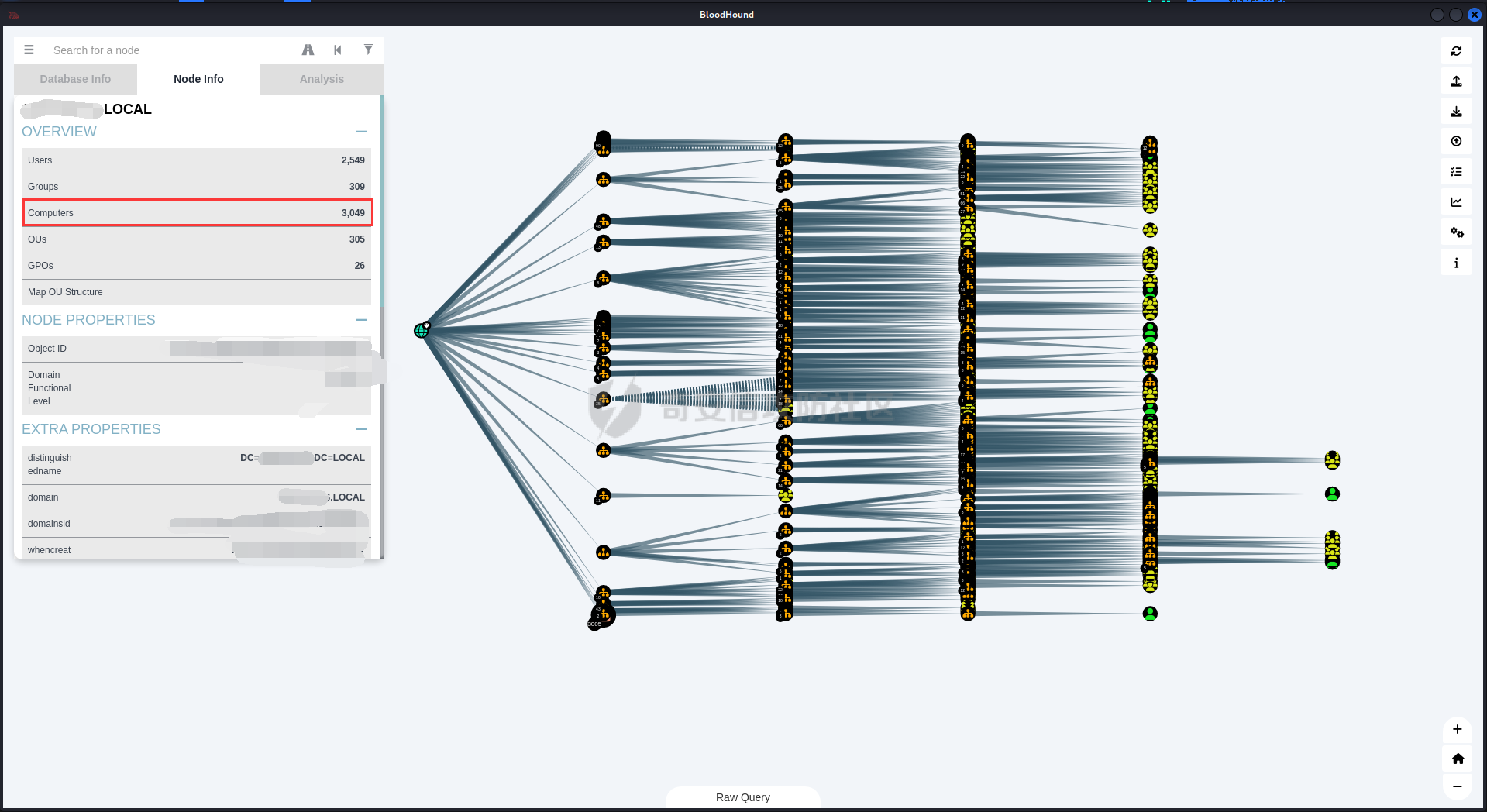Screen dimensions: 1487x812
Task: Open the about info icon
Action: point(1456,263)
